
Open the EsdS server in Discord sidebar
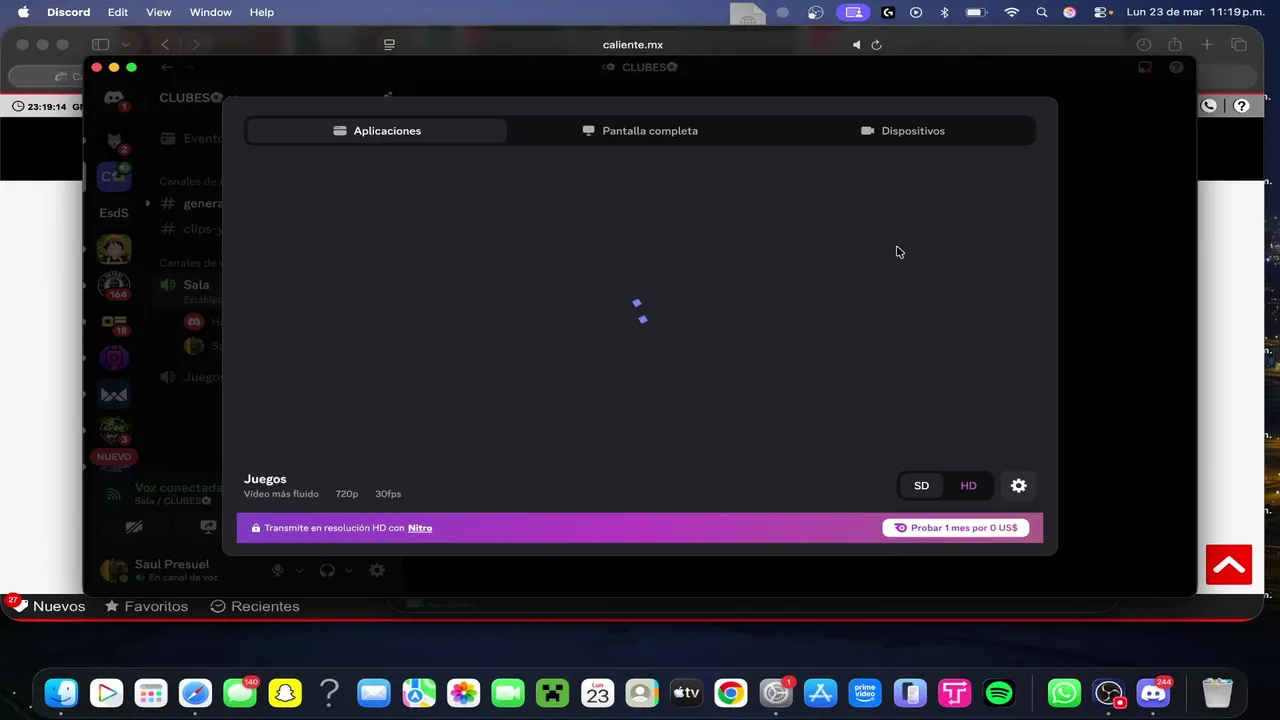pyautogui.click(x=114, y=213)
